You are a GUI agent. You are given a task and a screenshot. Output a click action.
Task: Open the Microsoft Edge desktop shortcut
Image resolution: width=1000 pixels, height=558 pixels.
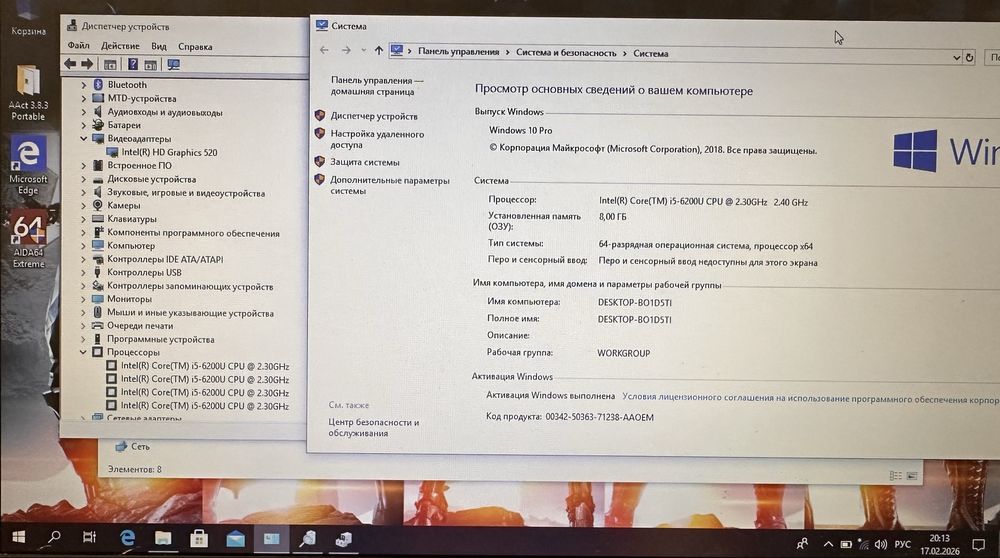point(28,165)
